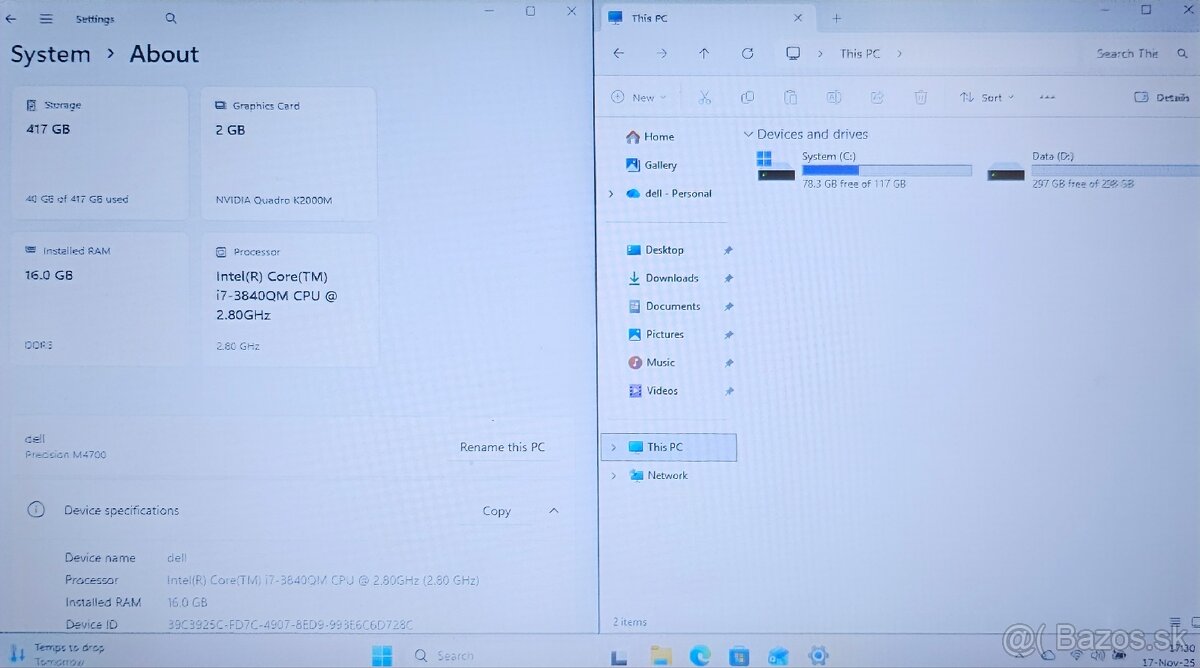Click the Rename this PC button
Screen dimensions: 1200x668
[x=502, y=447]
